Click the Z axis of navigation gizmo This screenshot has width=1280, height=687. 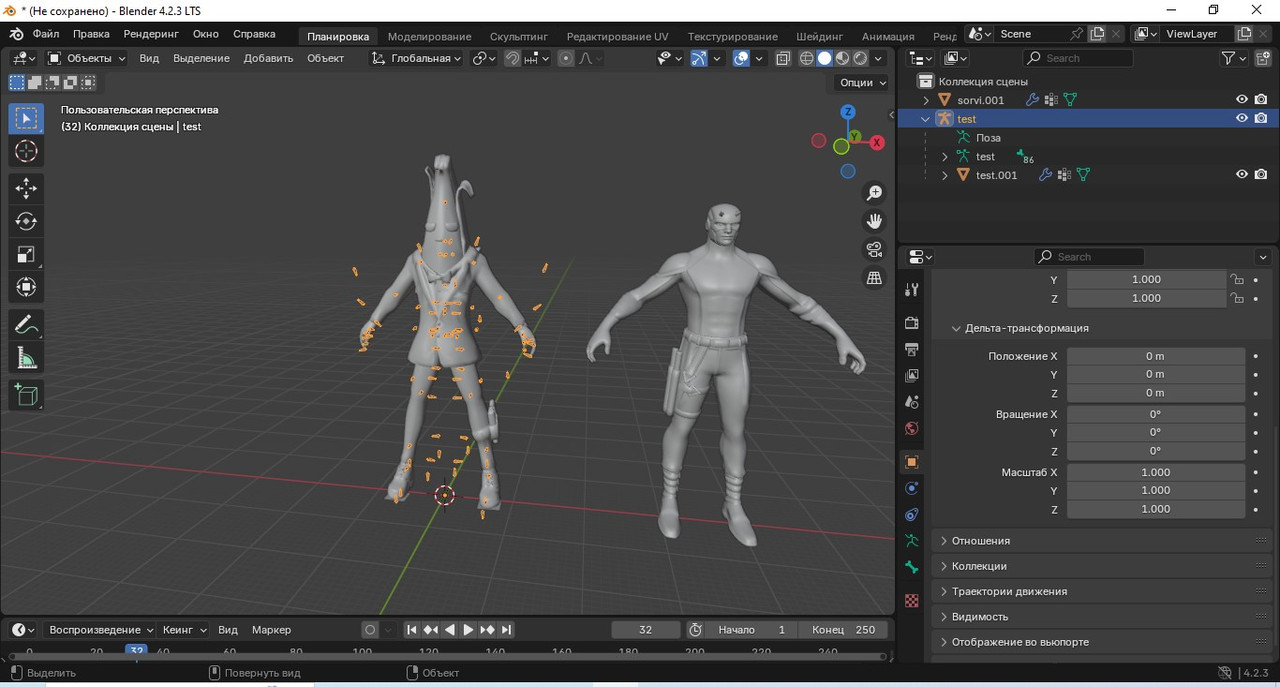tap(848, 112)
